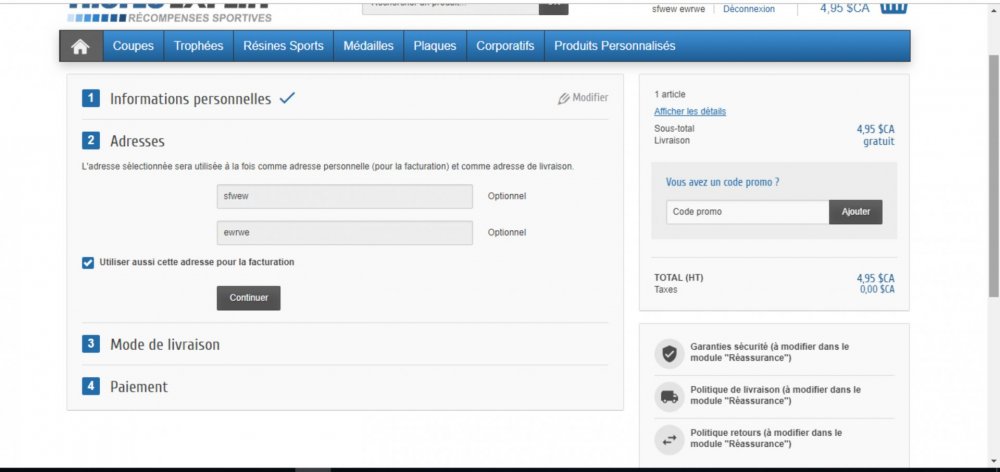The height and width of the screenshot is (472, 1000).
Task: Open the Plaques category
Action: 435,46
